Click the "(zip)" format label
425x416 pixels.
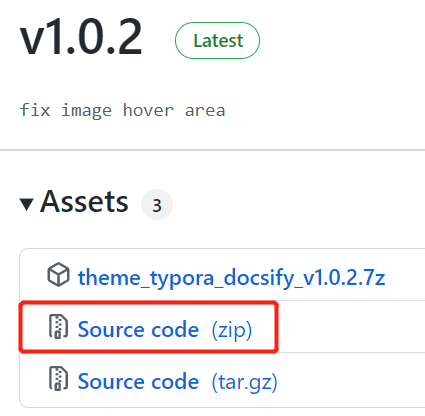[232, 330]
